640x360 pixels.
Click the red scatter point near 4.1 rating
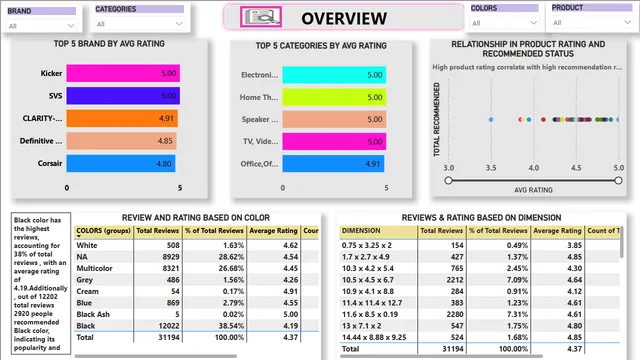coord(543,120)
